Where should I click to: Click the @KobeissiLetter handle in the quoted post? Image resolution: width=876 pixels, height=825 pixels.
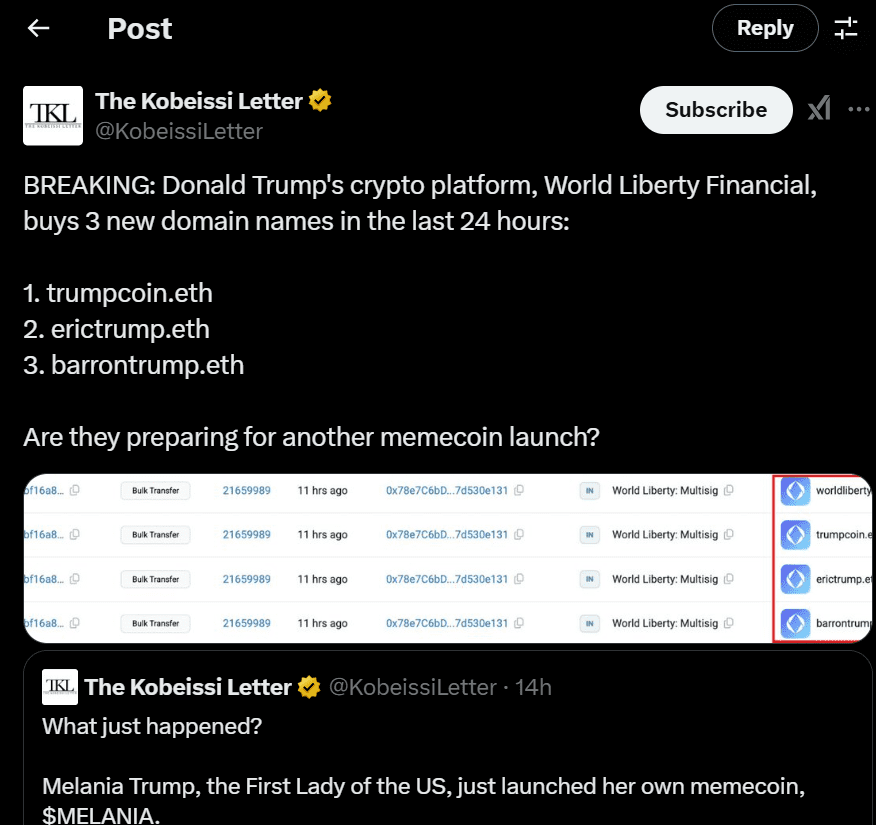pyautogui.click(x=413, y=687)
